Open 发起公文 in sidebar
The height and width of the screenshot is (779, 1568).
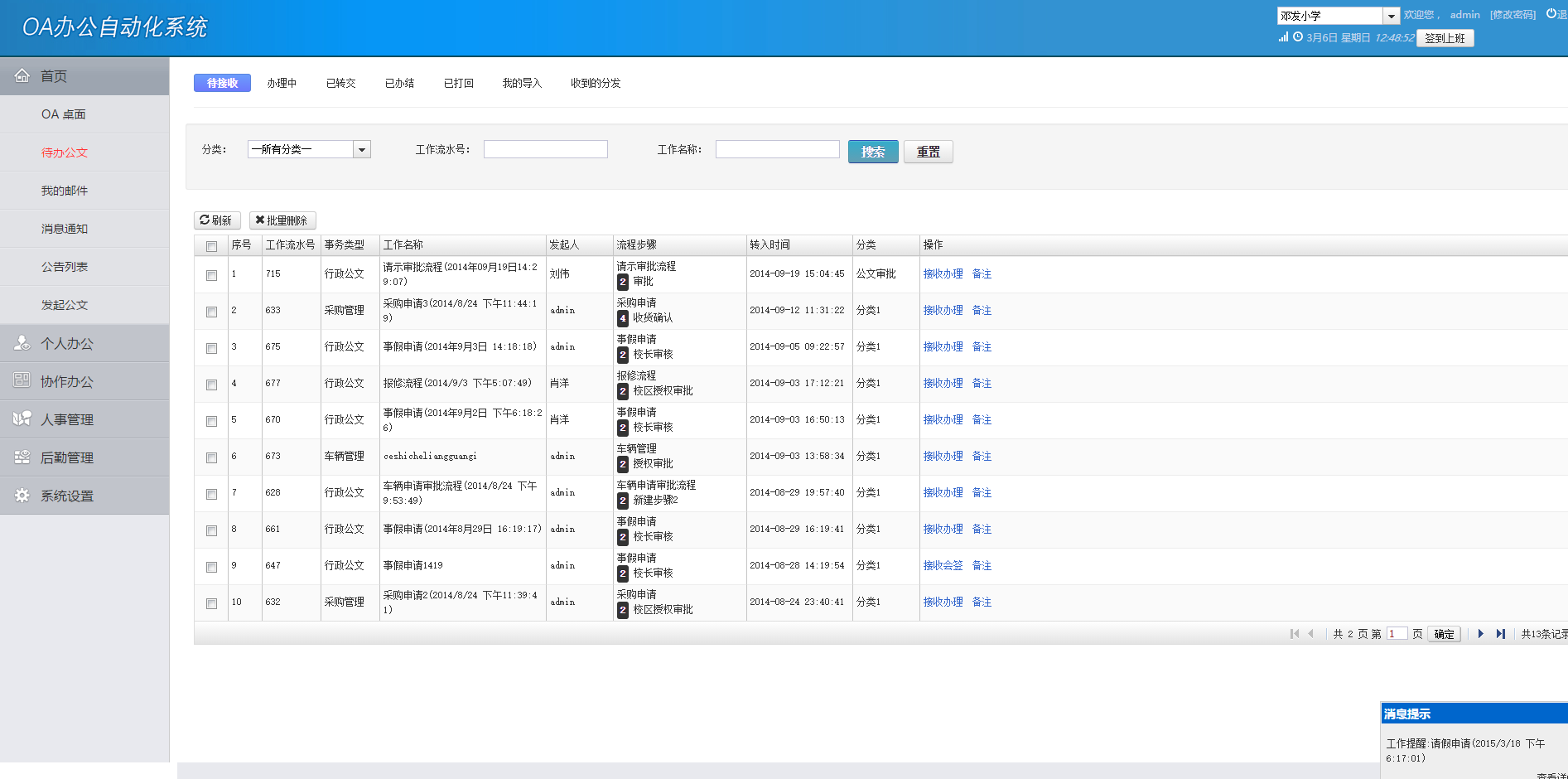tap(84, 305)
